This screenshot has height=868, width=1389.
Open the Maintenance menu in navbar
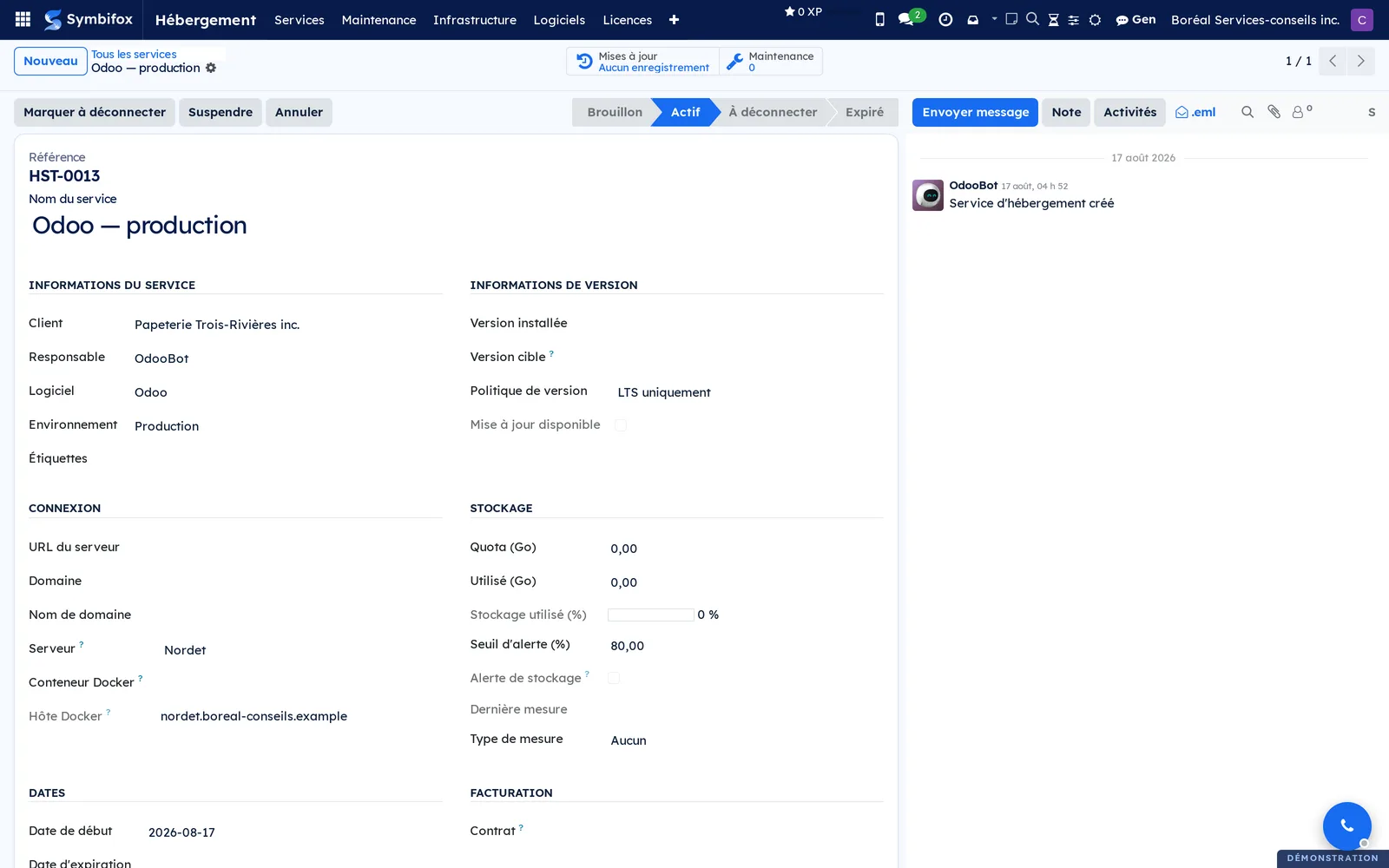pyautogui.click(x=379, y=19)
